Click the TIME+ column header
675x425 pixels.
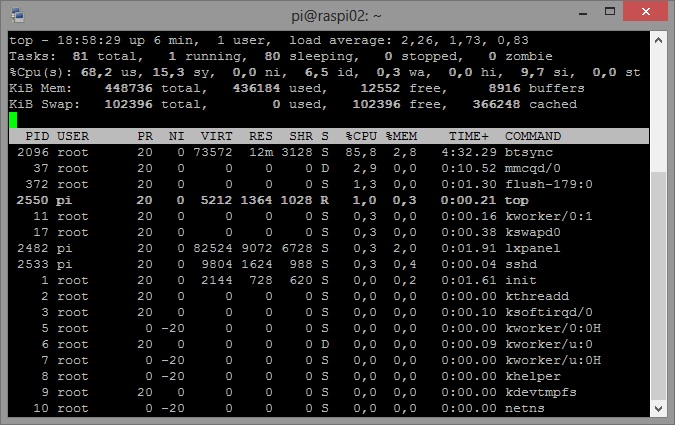(469, 136)
